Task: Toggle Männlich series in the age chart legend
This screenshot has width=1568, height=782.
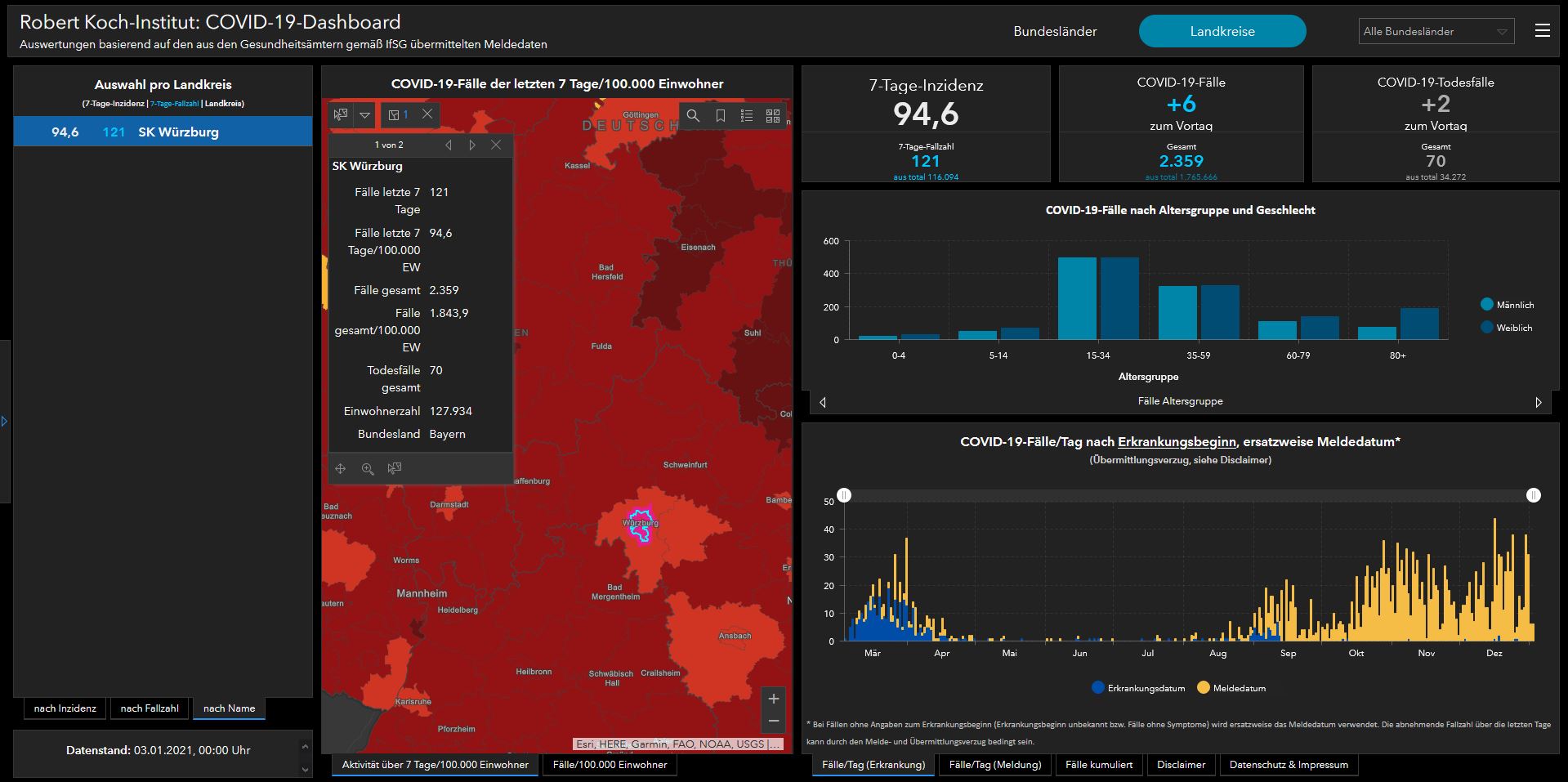Action: pos(1506,305)
